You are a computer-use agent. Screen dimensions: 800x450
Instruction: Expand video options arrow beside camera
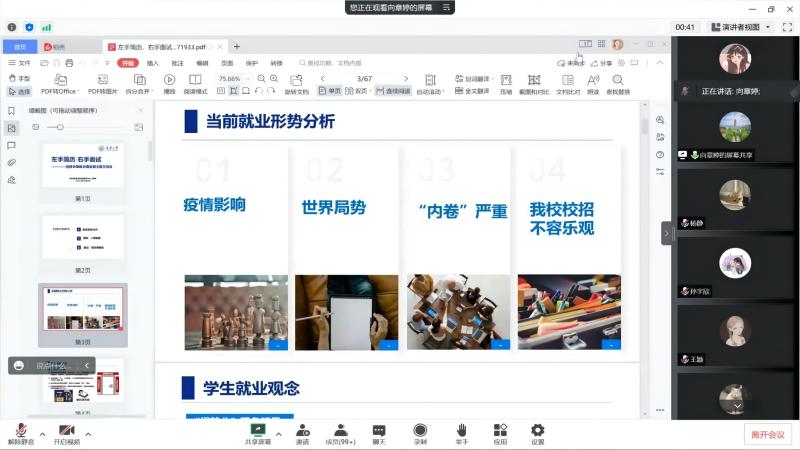click(x=88, y=434)
